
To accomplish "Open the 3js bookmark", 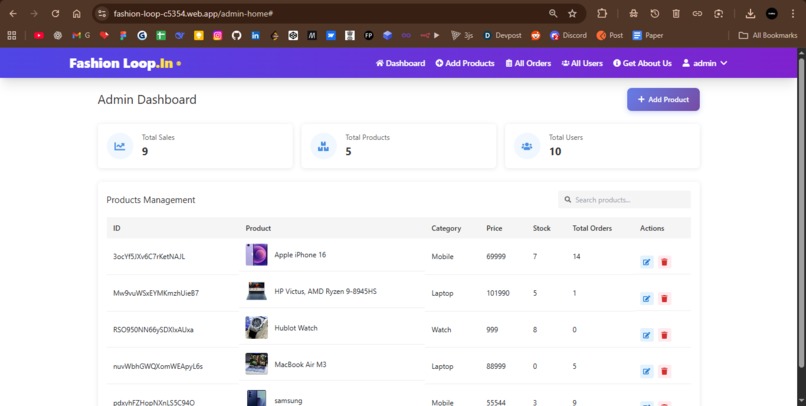I will tap(462, 35).
